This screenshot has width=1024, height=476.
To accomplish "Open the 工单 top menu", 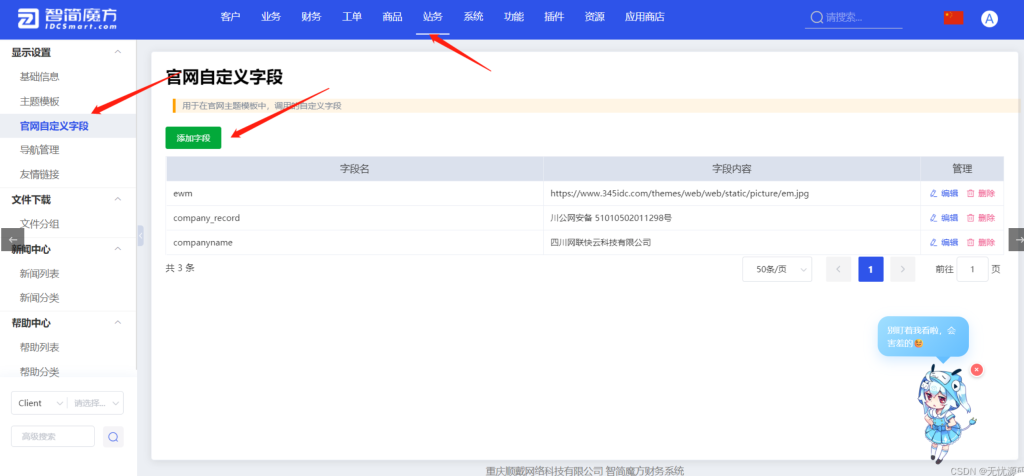I will tap(352, 17).
